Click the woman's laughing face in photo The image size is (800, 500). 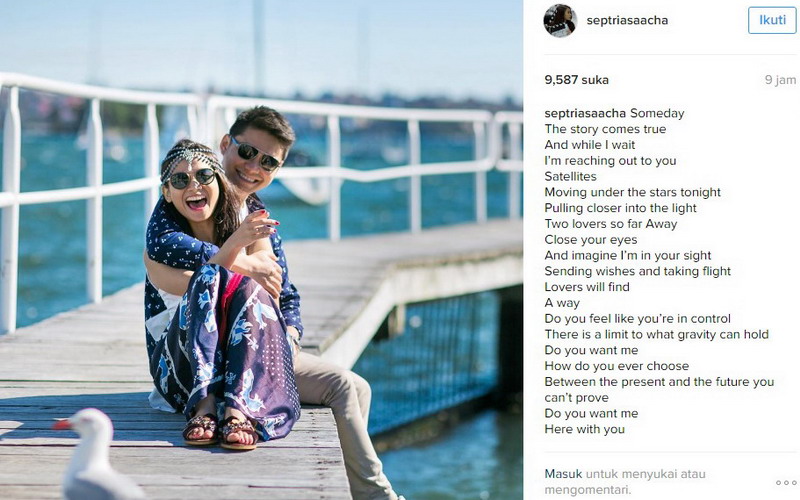point(192,190)
